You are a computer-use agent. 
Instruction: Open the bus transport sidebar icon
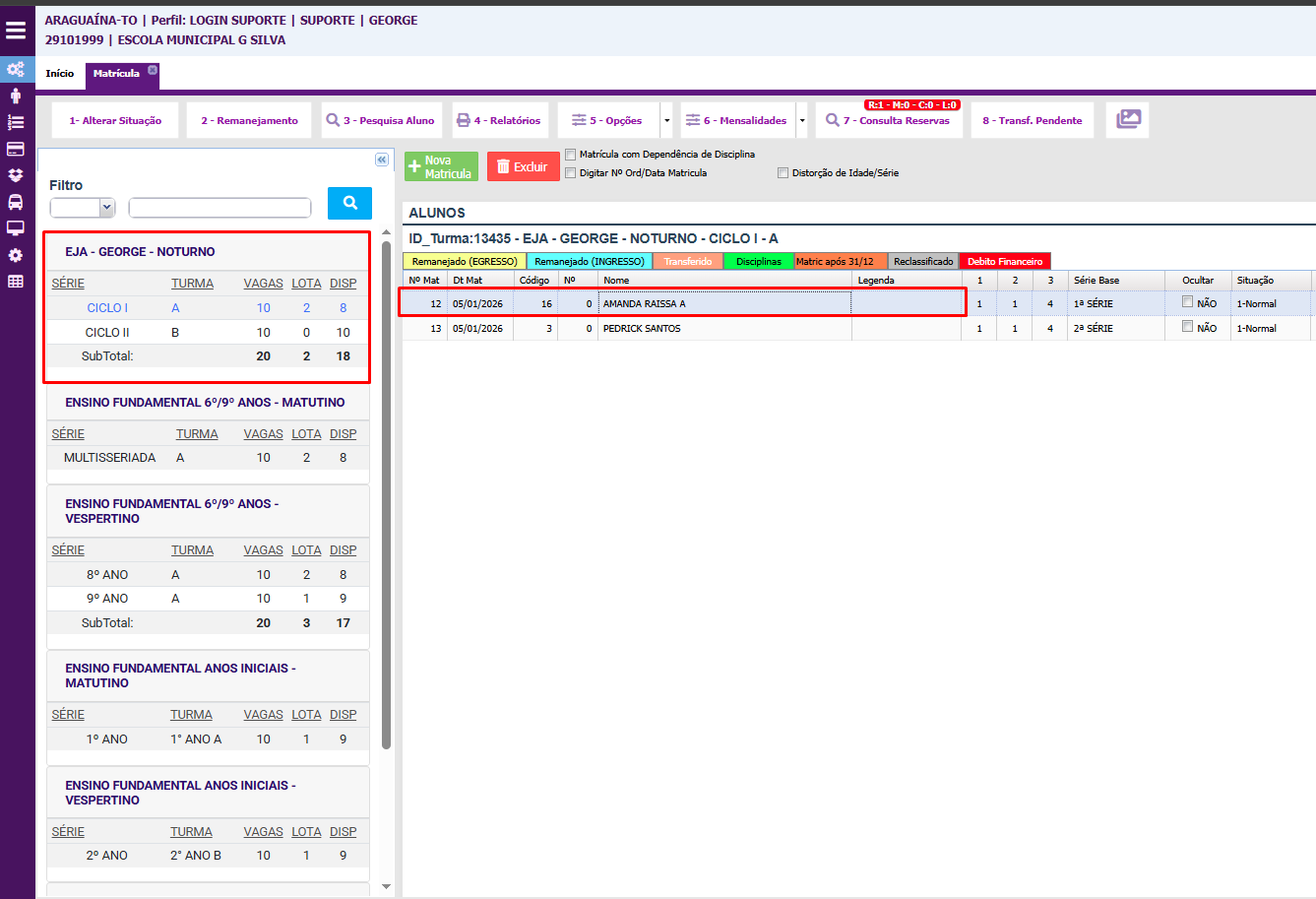click(x=16, y=202)
